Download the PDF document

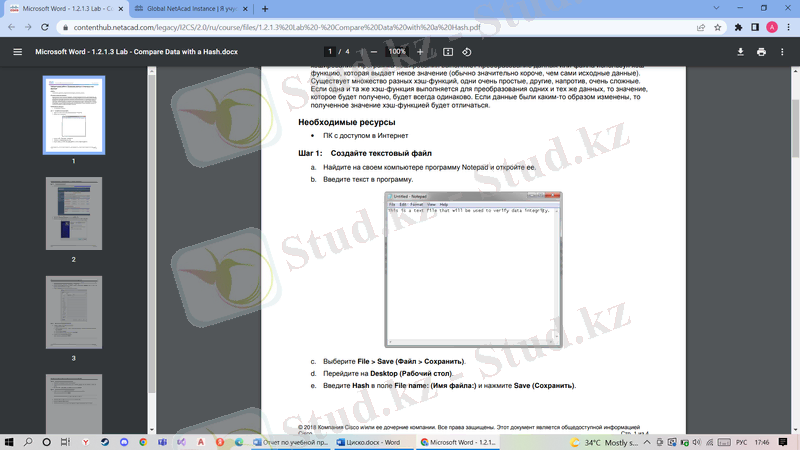pyautogui.click(x=740, y=52)
